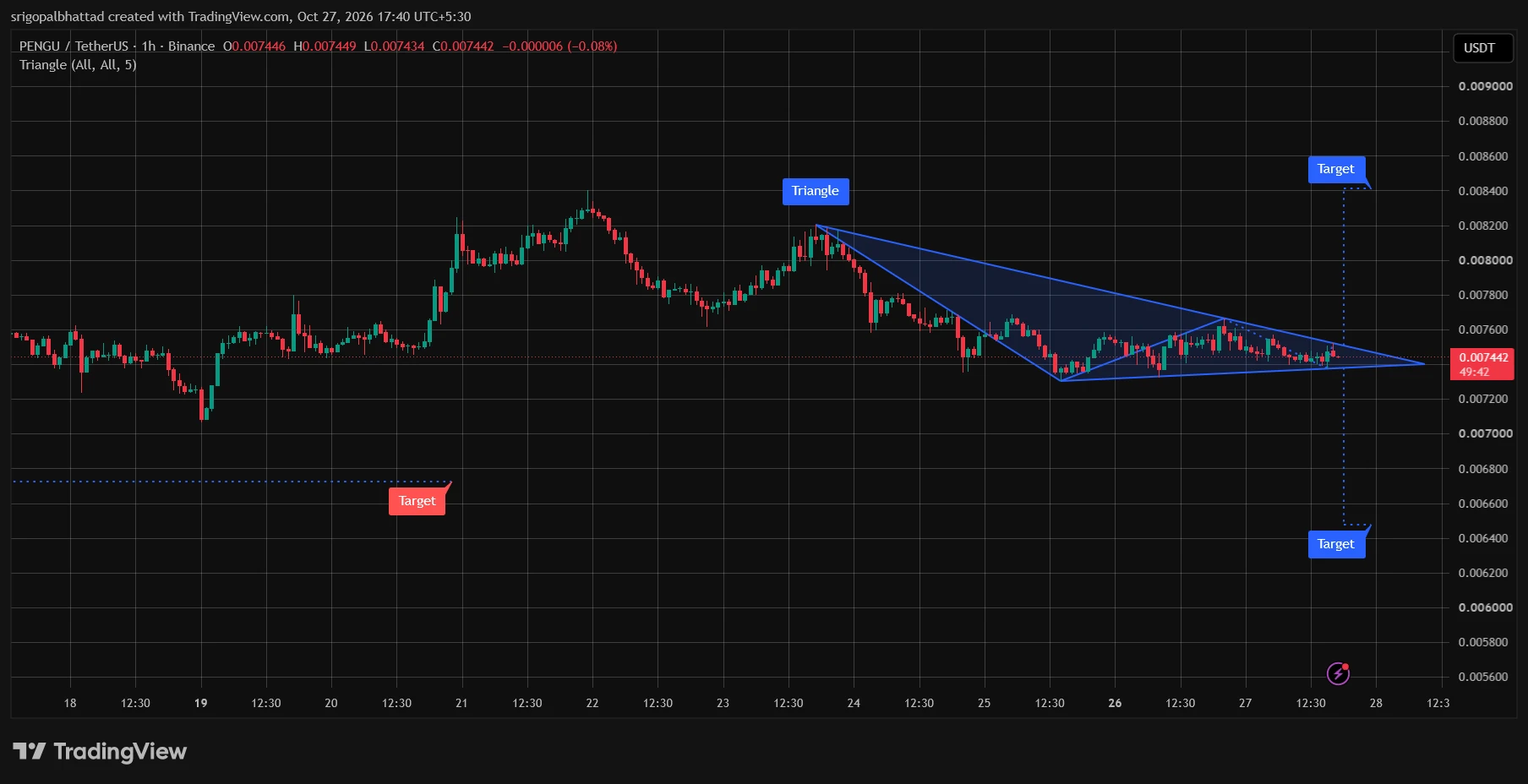Click the high value H0.007449 in header
This screenshot has height=784, width=1528.
[325, 46]
